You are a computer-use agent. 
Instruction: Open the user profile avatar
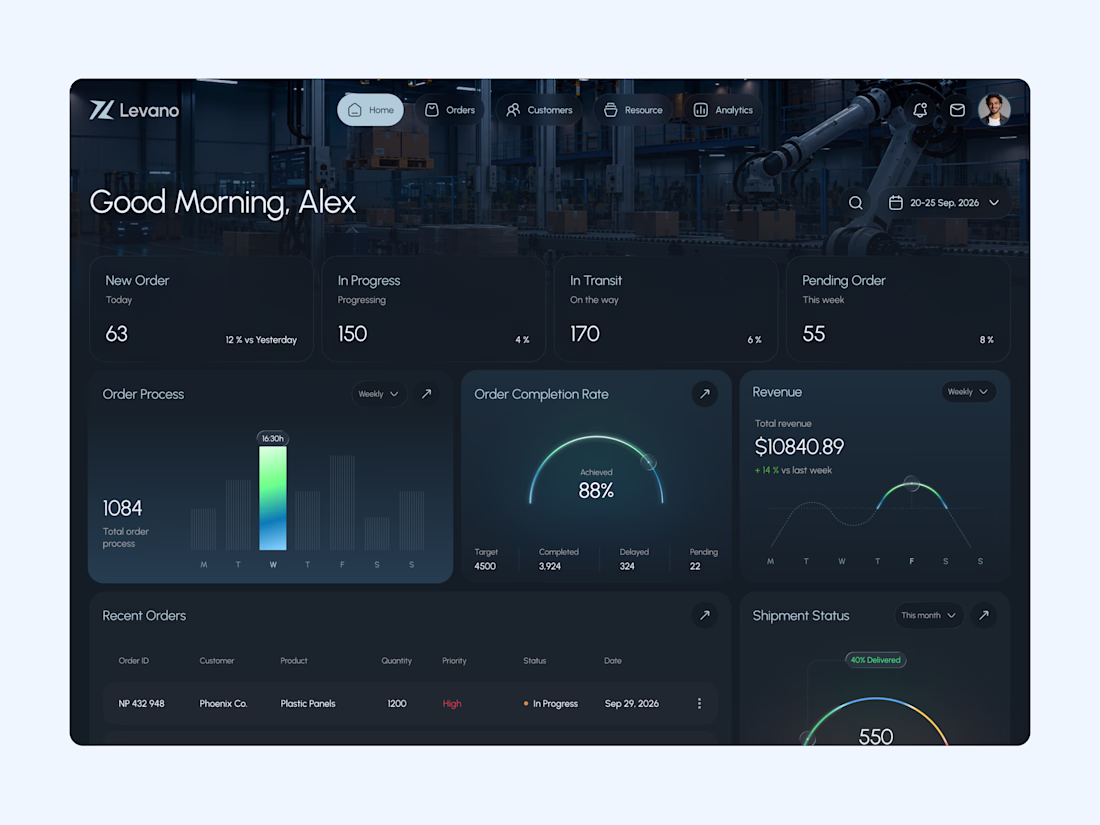[x=994, y=110]
